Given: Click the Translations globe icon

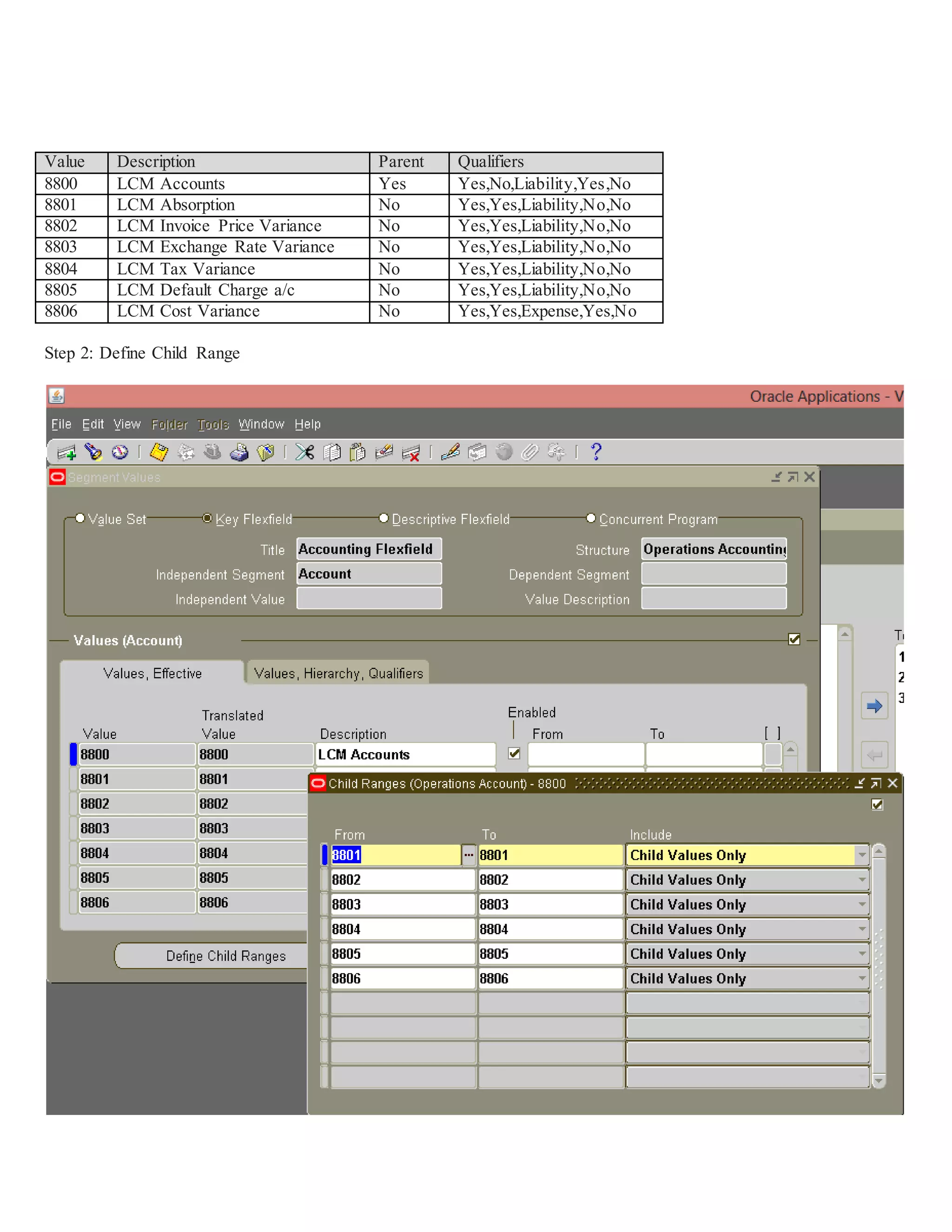Looking at the screenshot, I should 503,452.
